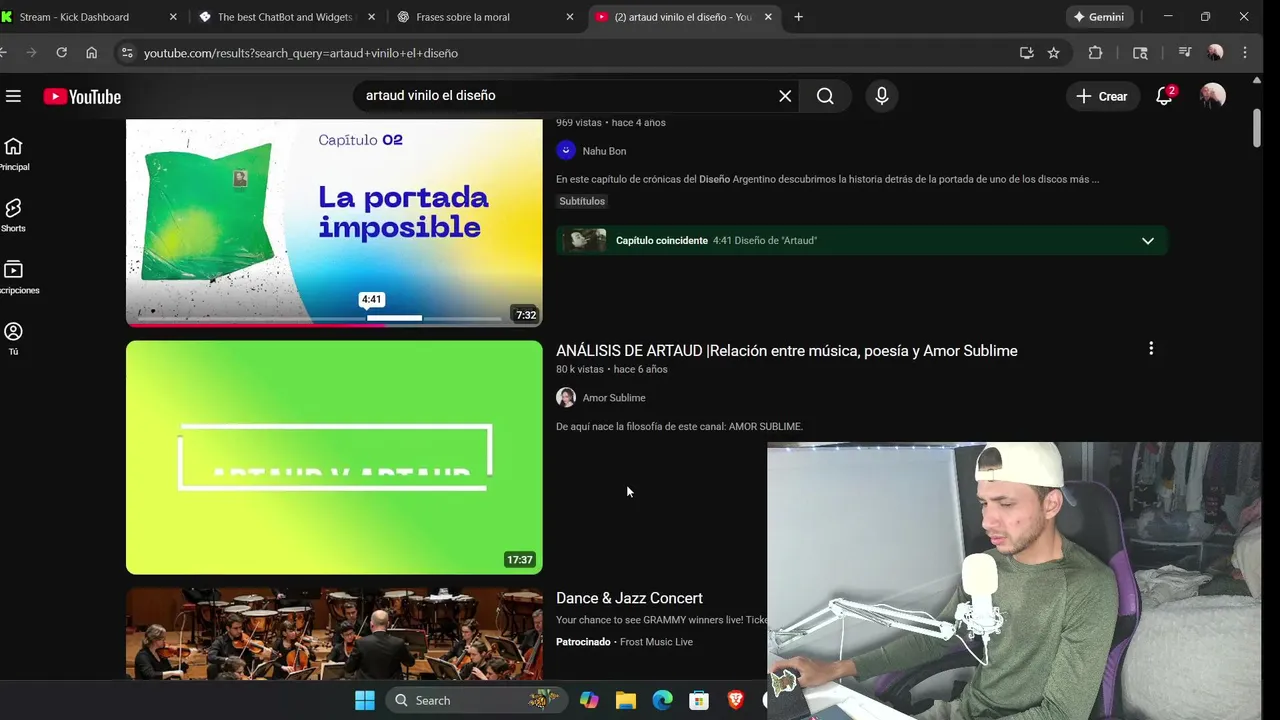Open the Amor Sublime channel avatar
This screenshot has width=1280, height=720.
click(x=566, y=398)
